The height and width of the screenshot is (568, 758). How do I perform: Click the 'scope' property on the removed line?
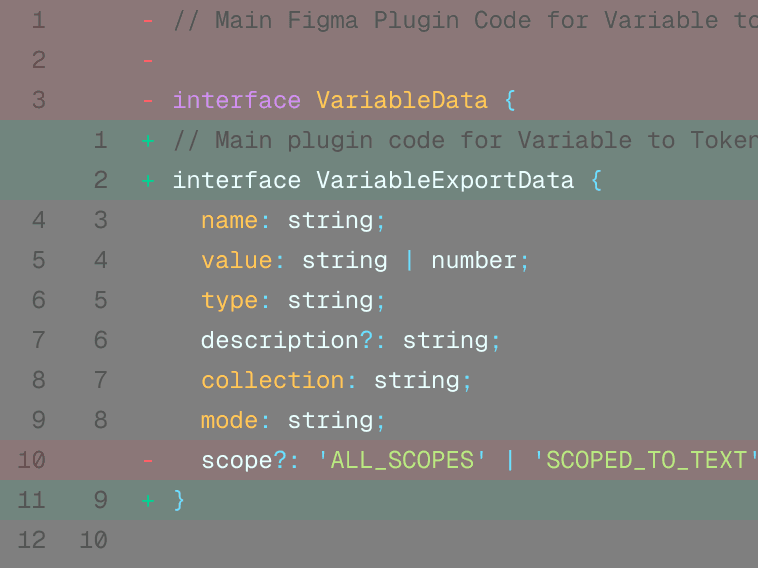click(x=236, y=460)
